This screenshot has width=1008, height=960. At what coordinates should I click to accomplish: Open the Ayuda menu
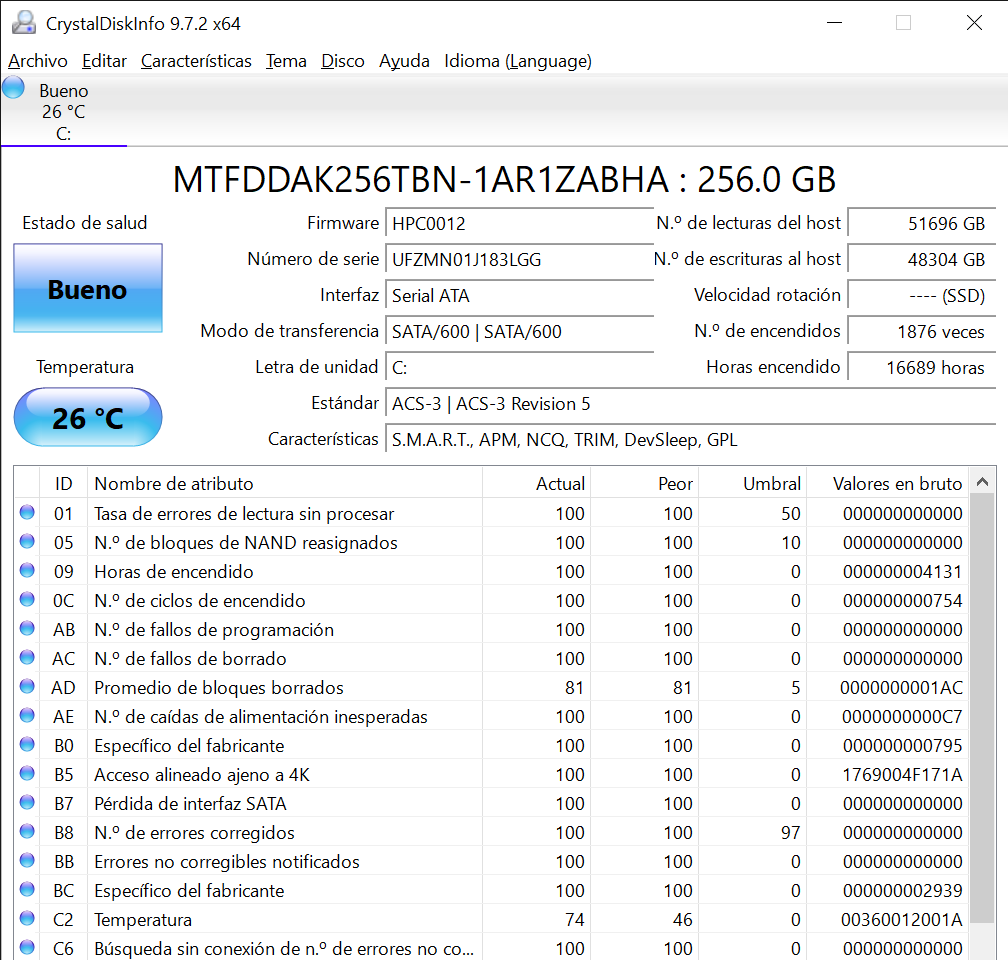click(x=404, y=61)
